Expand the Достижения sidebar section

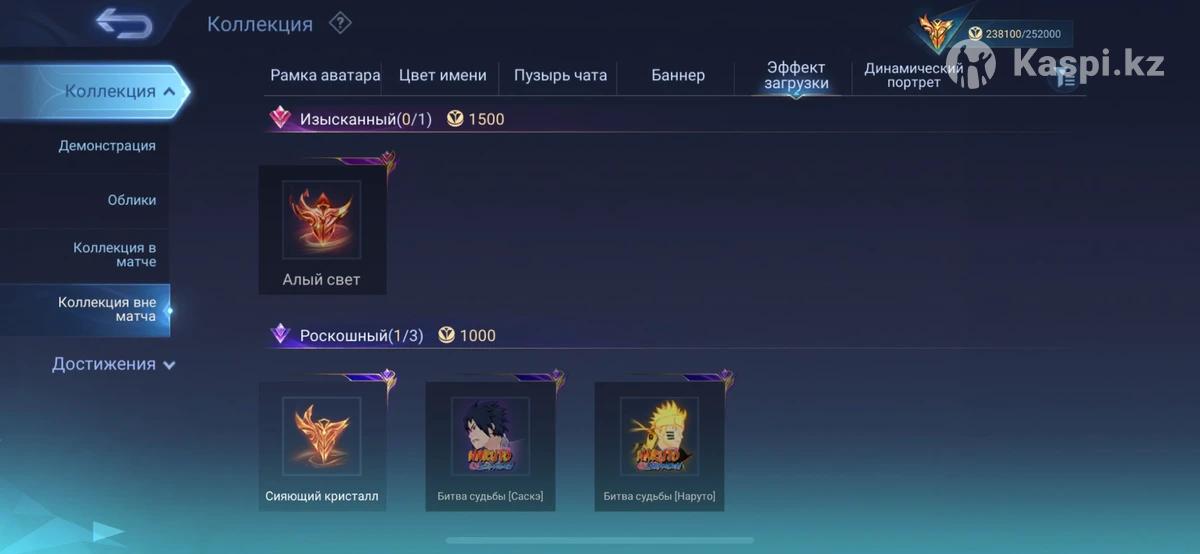[113, 364]
